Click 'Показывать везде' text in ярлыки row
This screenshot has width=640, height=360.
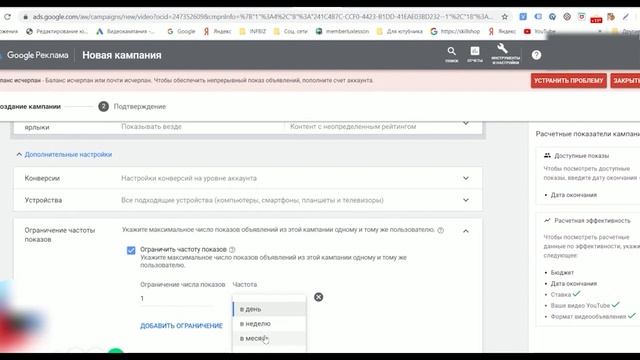pyautogui.click(x=151, y=127)
